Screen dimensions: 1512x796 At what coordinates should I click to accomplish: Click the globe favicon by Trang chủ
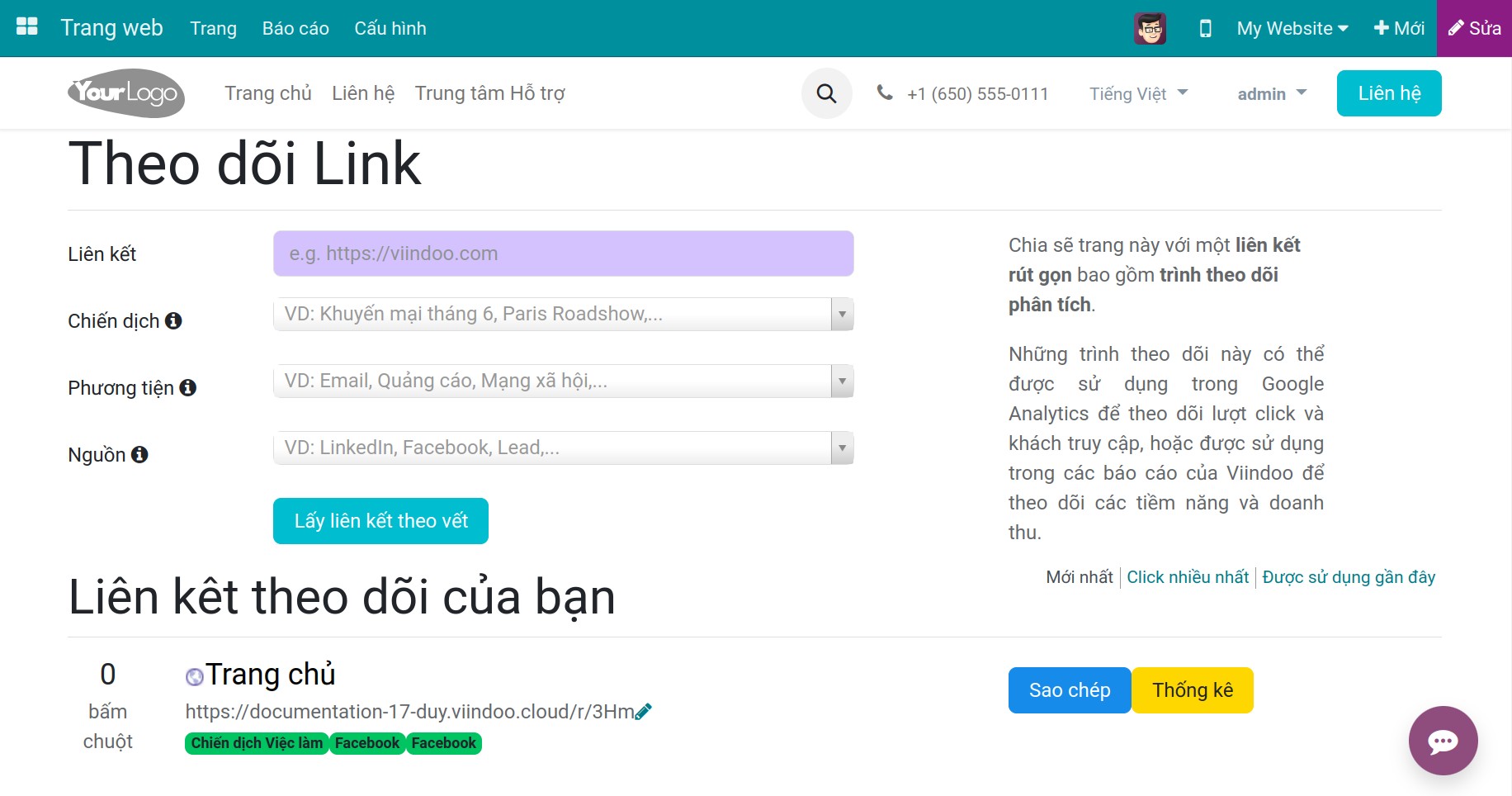pos(195,677)
